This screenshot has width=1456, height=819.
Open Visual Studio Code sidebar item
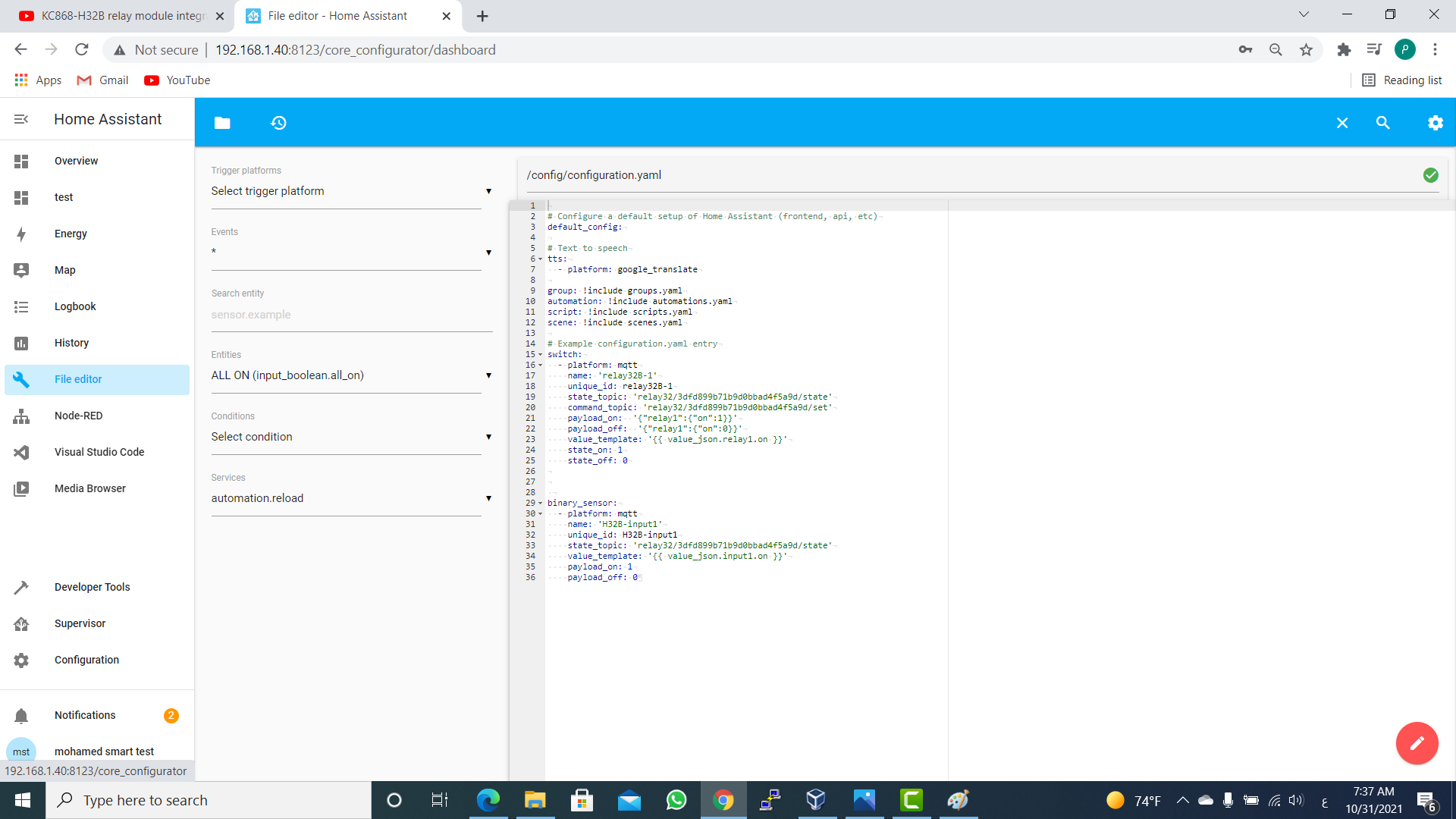(99, 452)
